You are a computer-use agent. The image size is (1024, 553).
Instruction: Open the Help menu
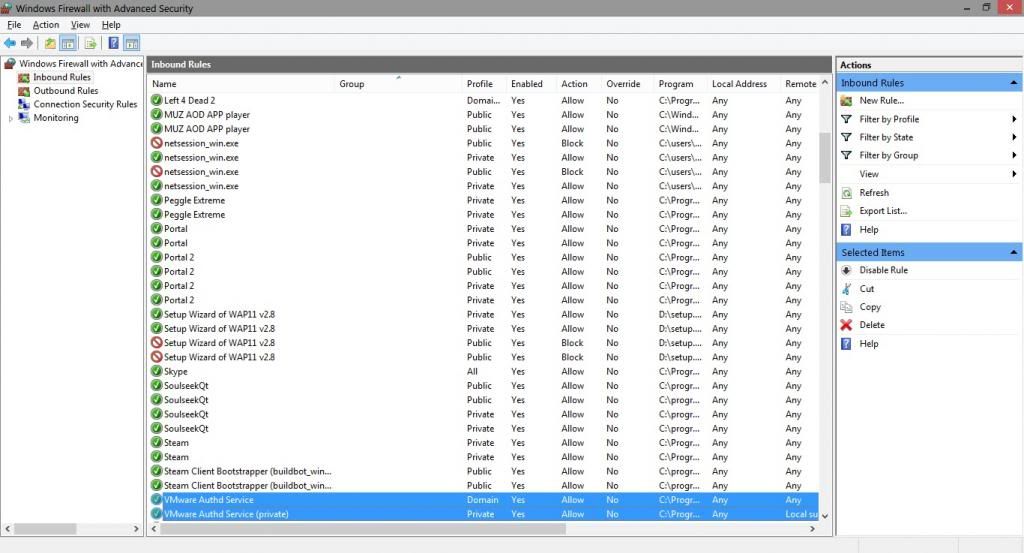111,25
